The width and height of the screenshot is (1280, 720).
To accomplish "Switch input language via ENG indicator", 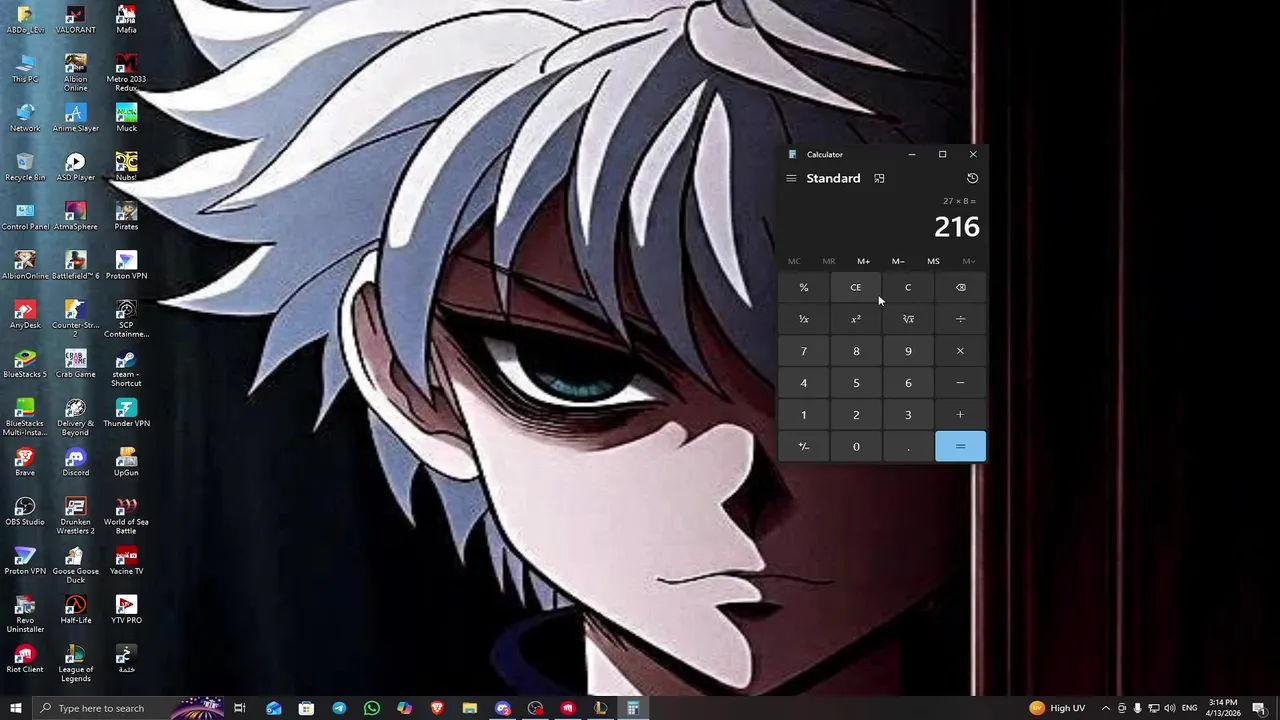I will click(1189, 708).
